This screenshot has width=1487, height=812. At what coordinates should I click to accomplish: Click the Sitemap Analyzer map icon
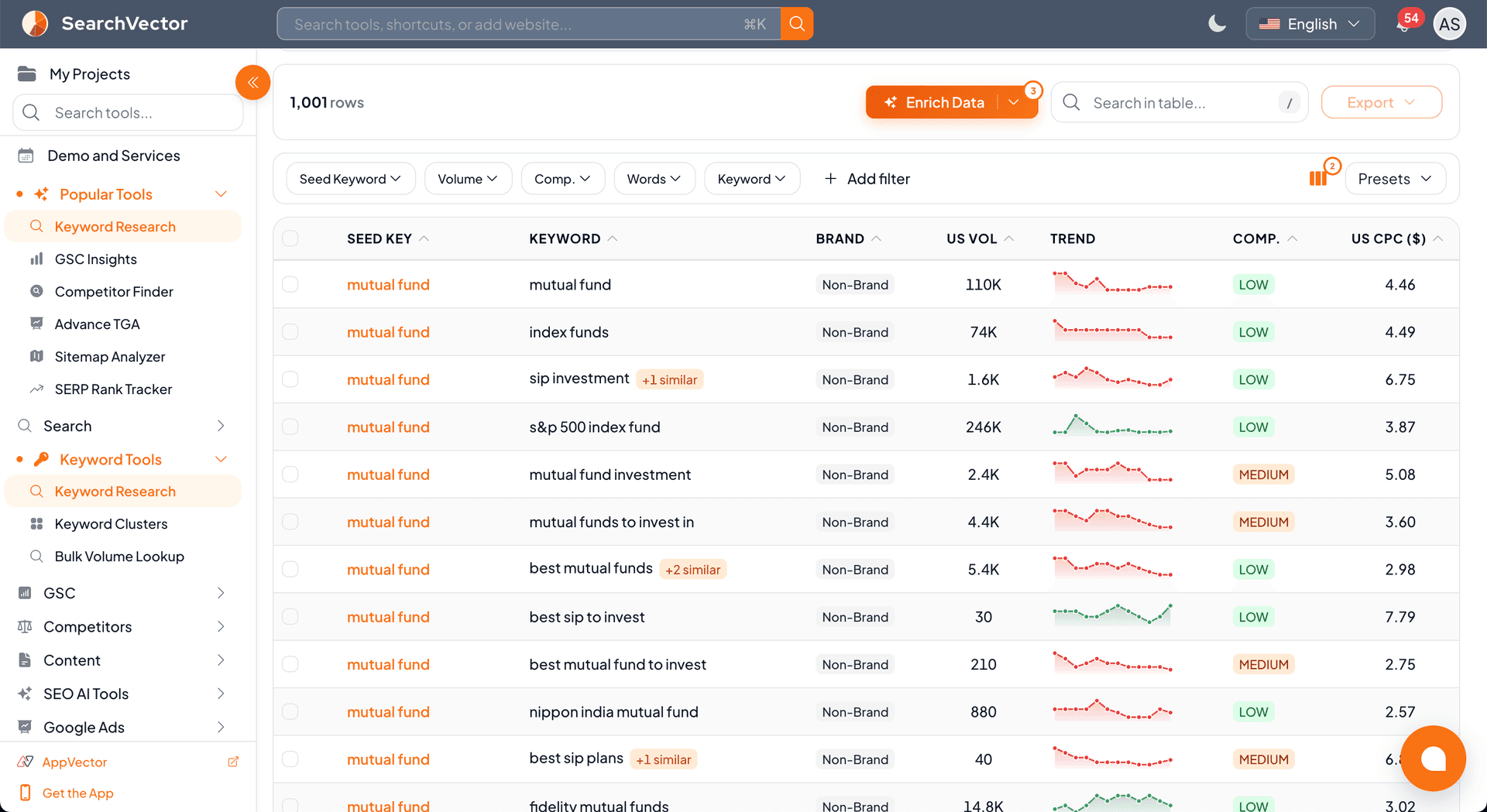36,356
